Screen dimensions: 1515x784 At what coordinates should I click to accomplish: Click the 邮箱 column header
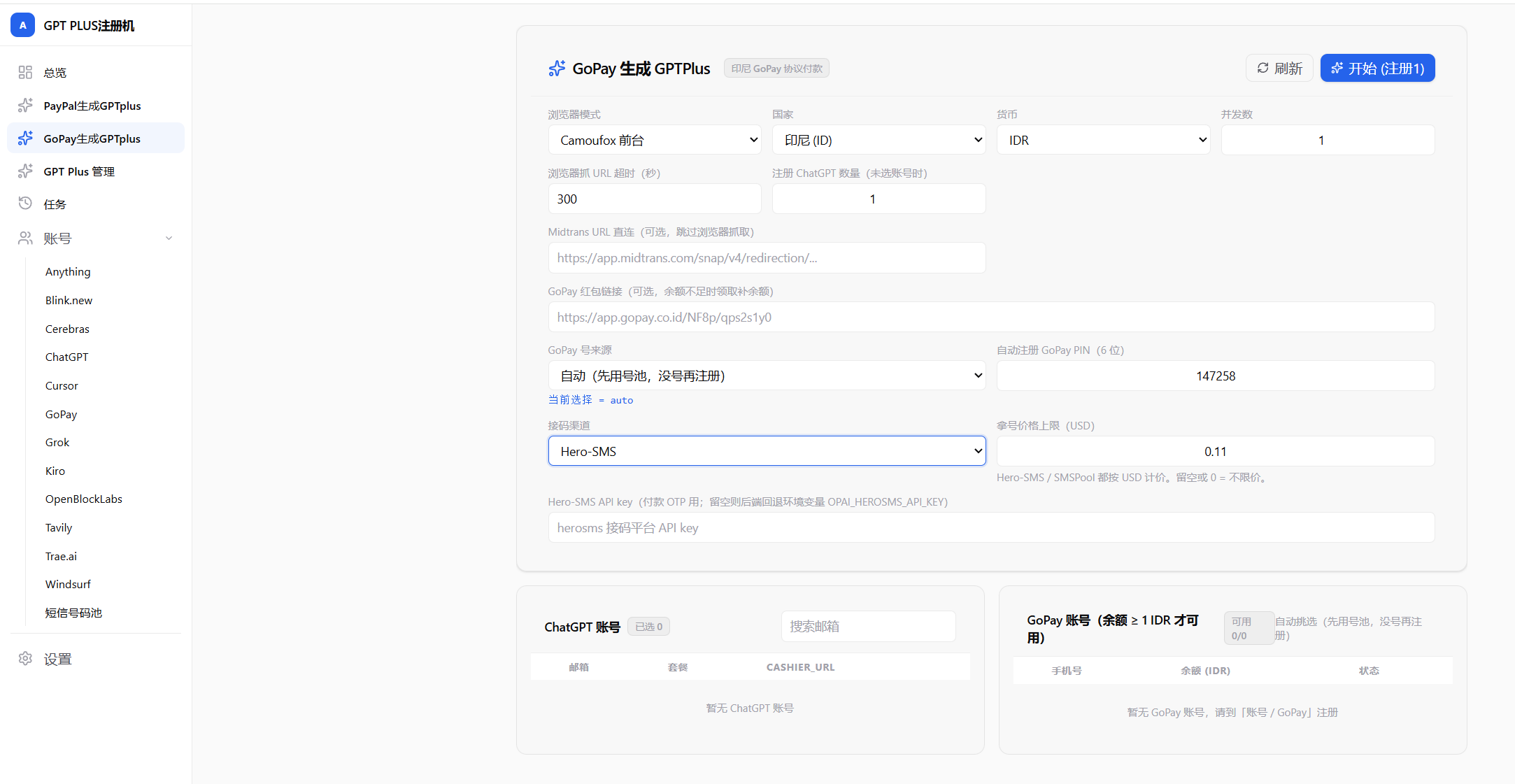click(578, 667)
